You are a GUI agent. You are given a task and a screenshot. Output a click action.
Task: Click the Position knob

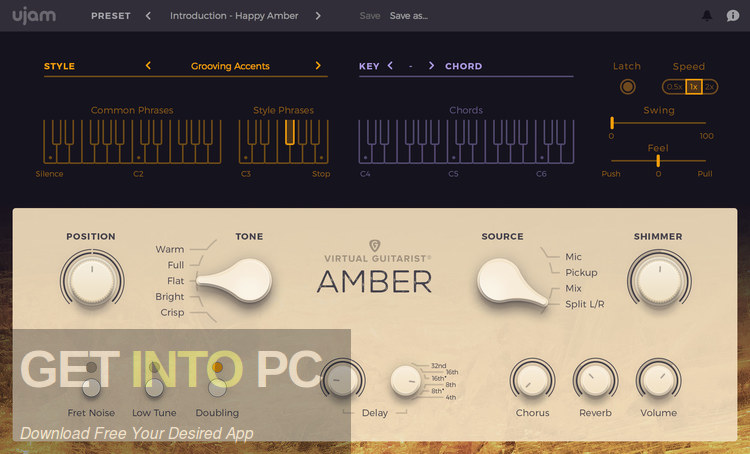(x=92, y=279)
